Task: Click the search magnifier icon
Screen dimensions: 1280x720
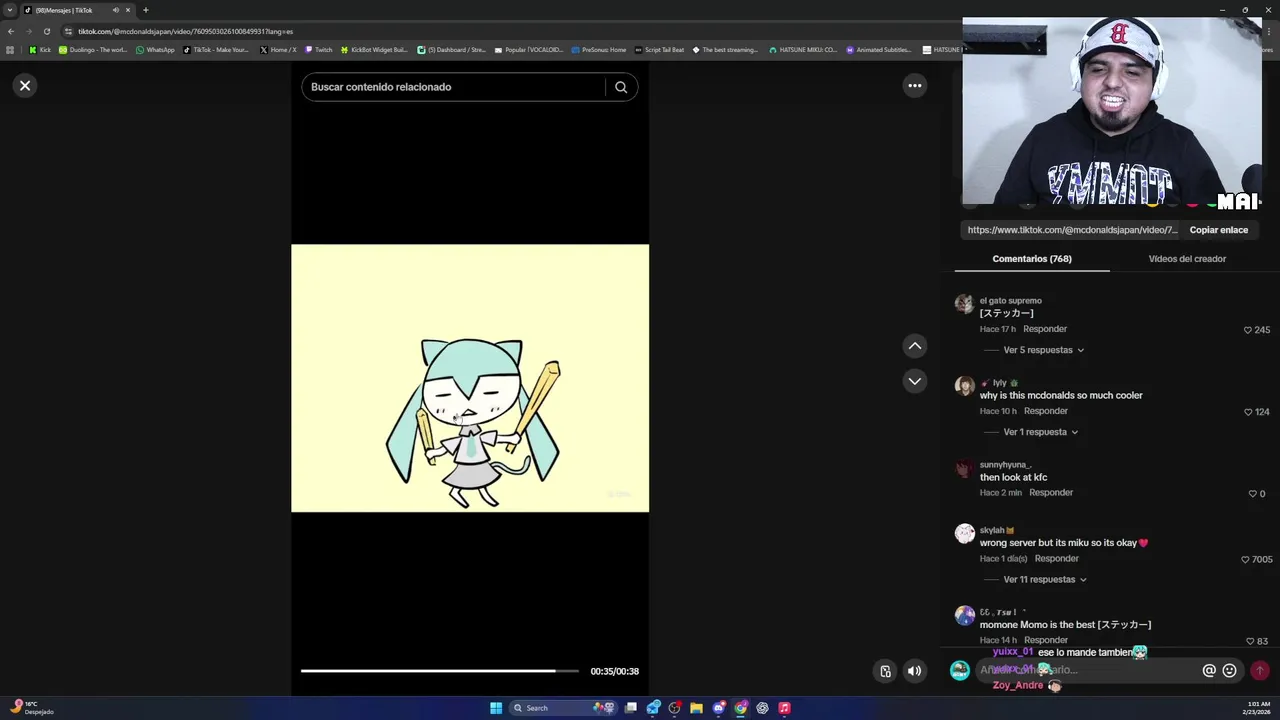Action: pyautogui.click(x=621, y=87)
